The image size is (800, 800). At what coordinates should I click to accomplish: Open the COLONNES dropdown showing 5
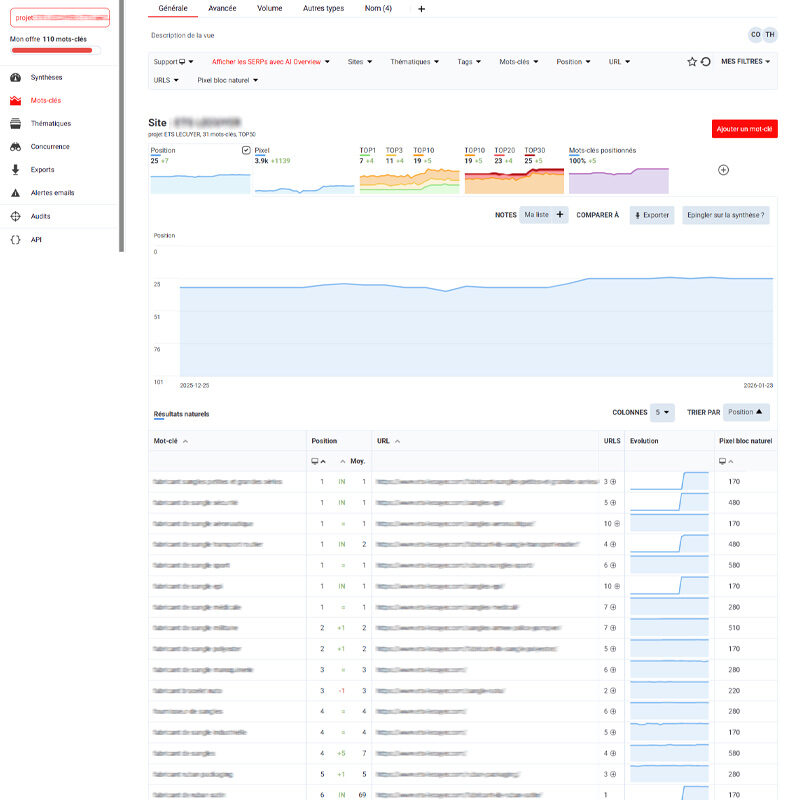[x=662, y=412]
